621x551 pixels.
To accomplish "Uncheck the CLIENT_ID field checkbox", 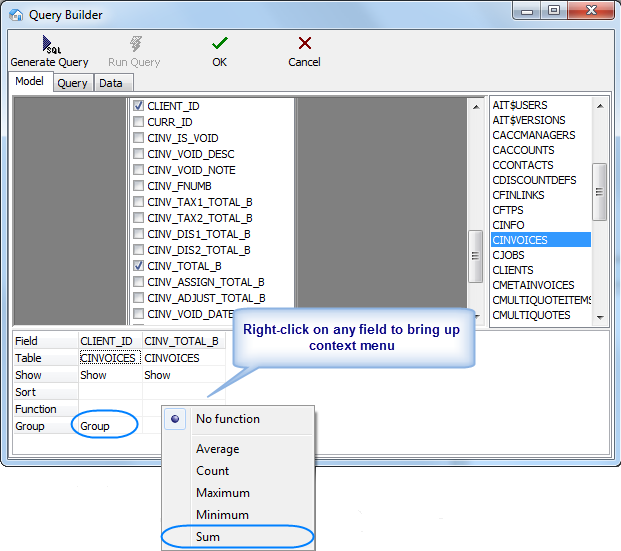I will [138, 106].
